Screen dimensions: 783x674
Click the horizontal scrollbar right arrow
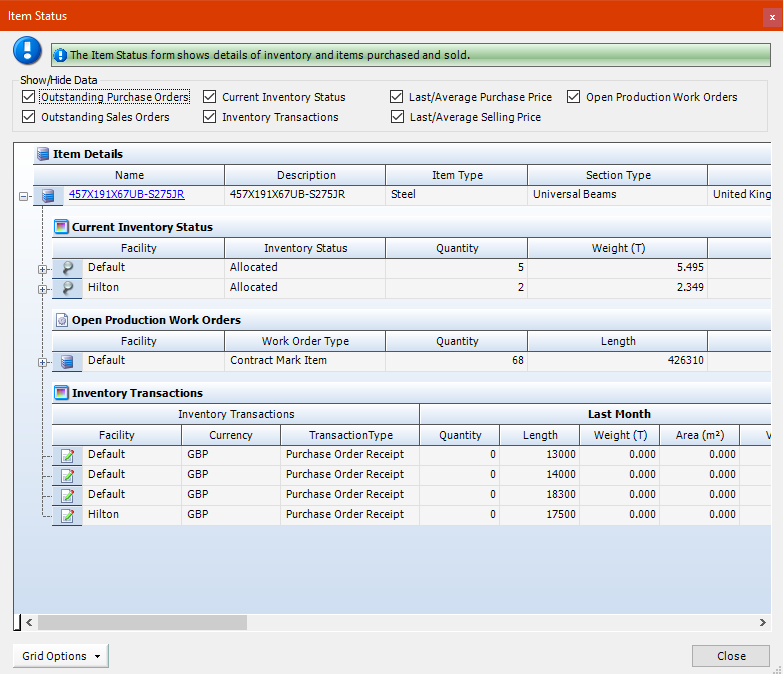tap(763, 622)
